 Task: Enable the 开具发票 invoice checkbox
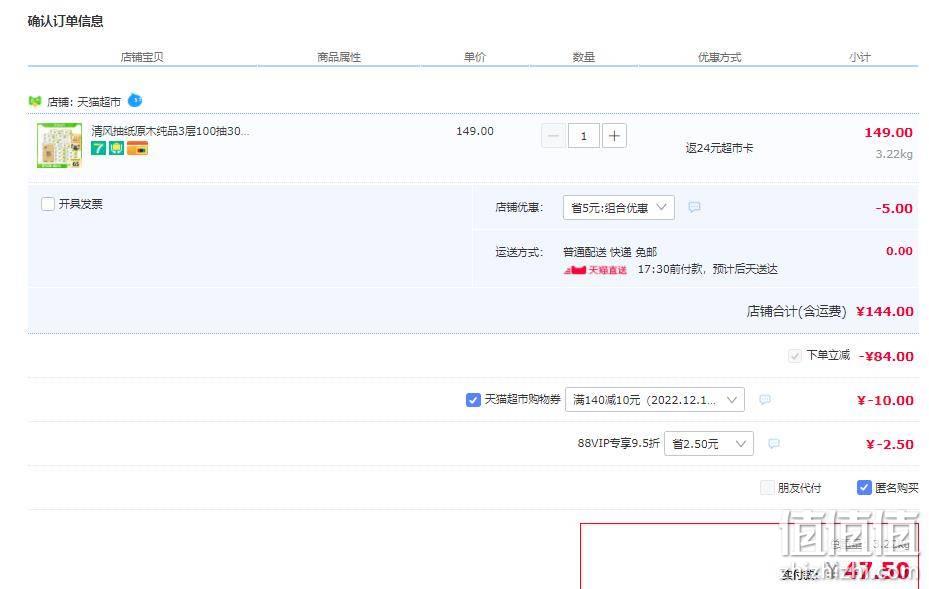48,204
